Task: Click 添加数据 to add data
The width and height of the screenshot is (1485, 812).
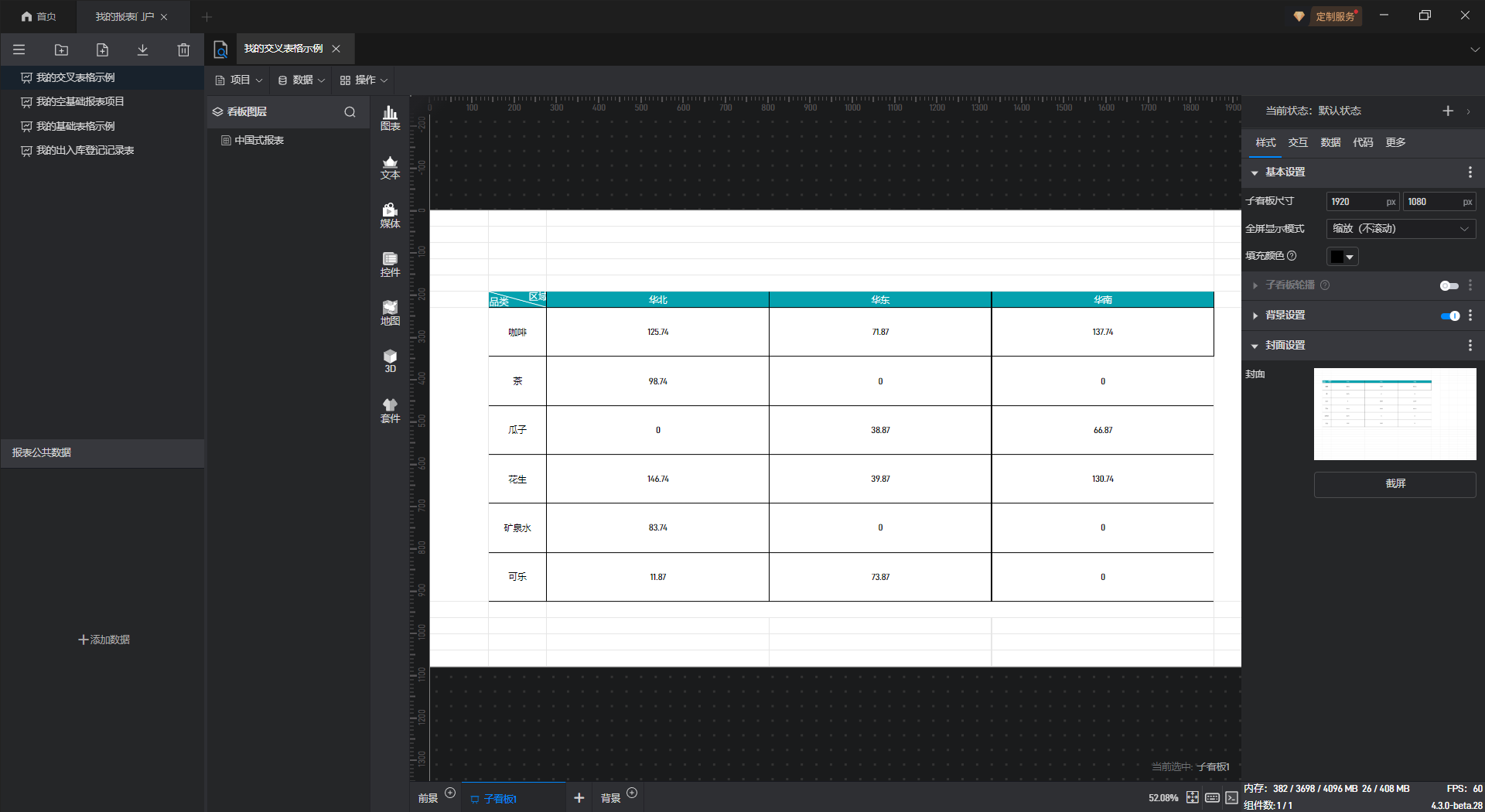Action: click(104, 640)
